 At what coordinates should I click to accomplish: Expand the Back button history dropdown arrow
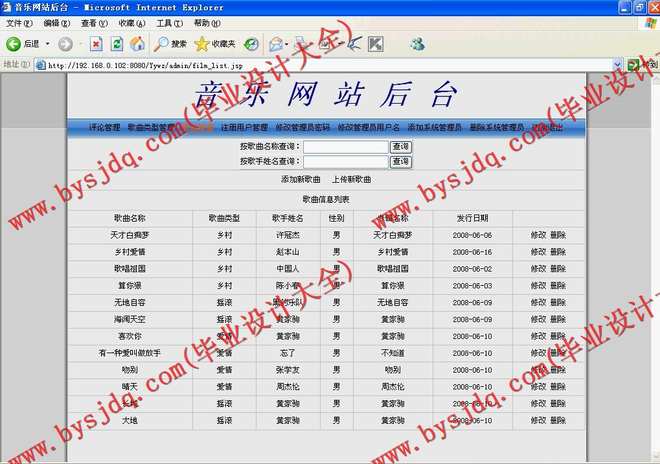[x=46, y=44]
